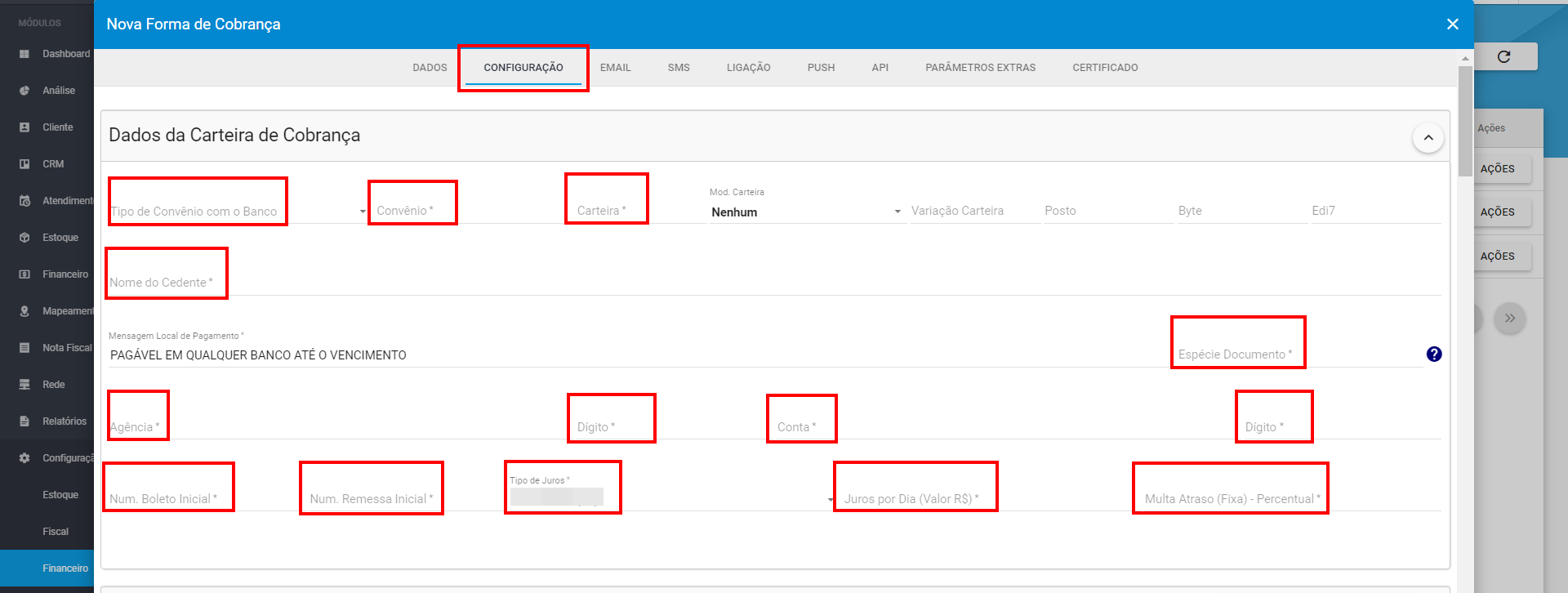Open the Financeiro money icon in the sidebar
Image resolution: width=1568 pixels, height=593 pixels.
coord(24,274)
